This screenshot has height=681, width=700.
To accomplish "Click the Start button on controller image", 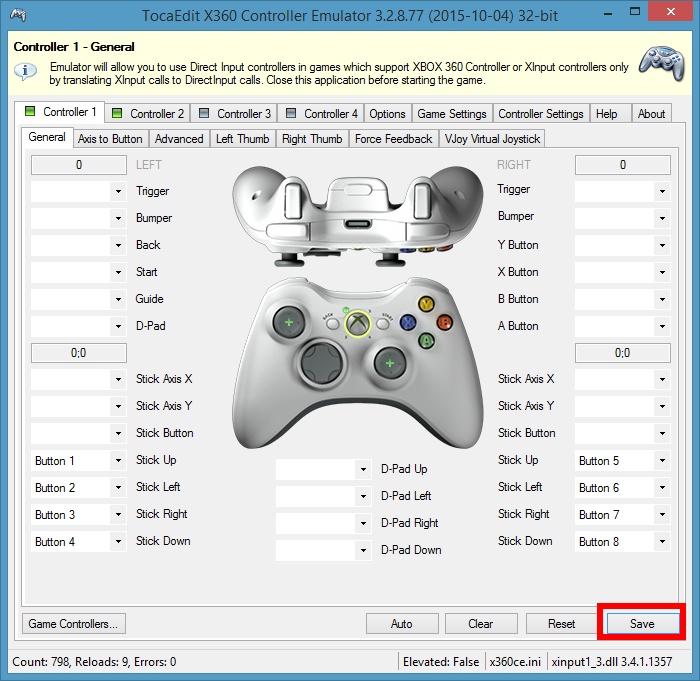I will pos(383,323).
